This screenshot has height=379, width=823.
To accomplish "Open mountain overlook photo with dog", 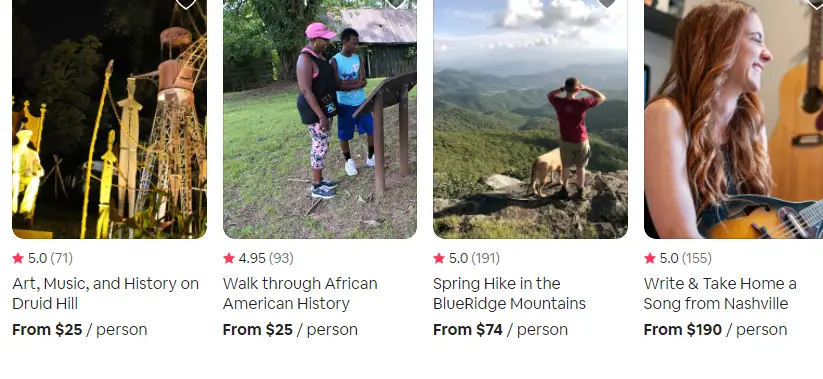I will click(530, 119).
